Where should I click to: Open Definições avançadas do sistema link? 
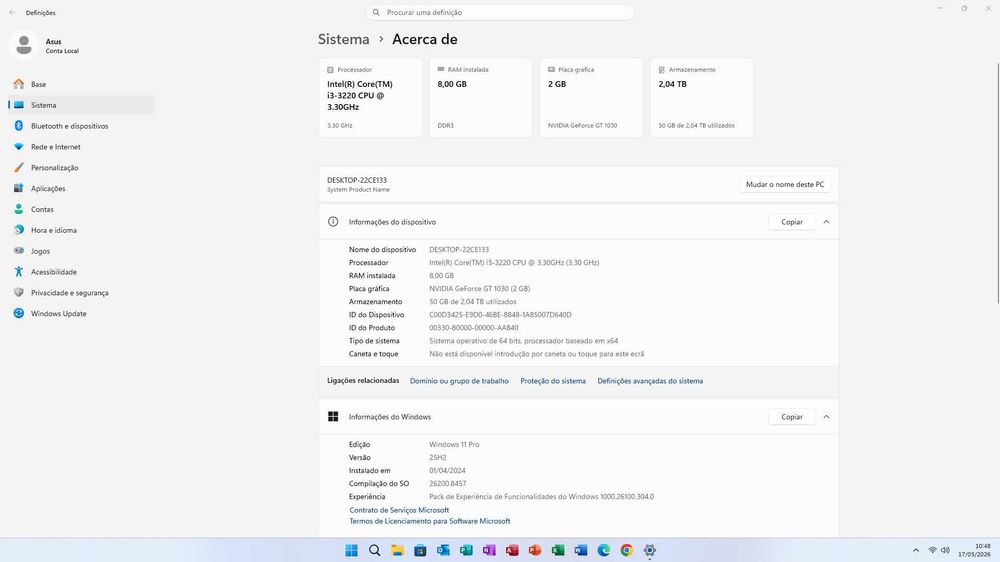[x=650, y=381]
